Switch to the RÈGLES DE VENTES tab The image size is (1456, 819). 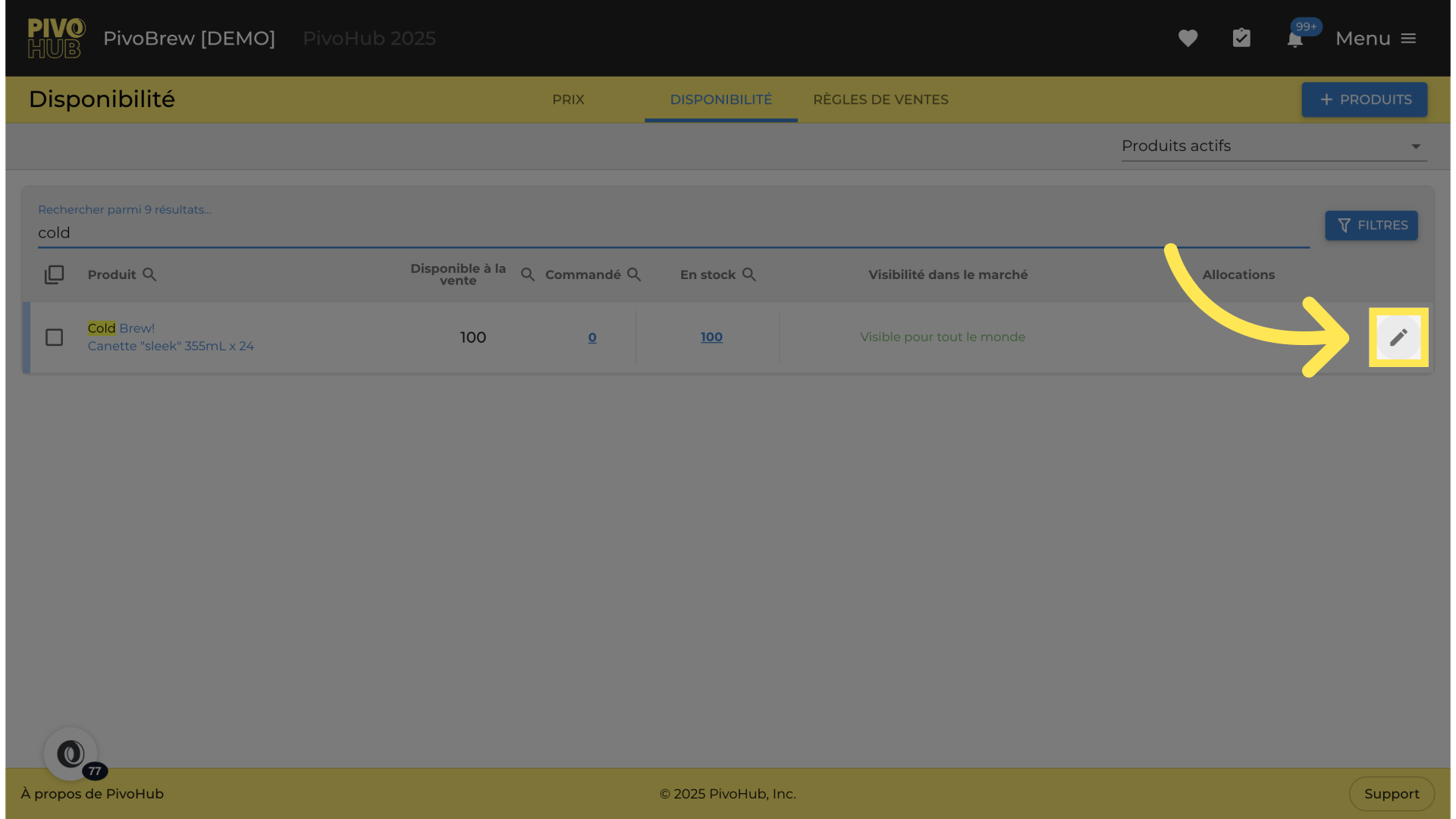[x=880, y=99]
